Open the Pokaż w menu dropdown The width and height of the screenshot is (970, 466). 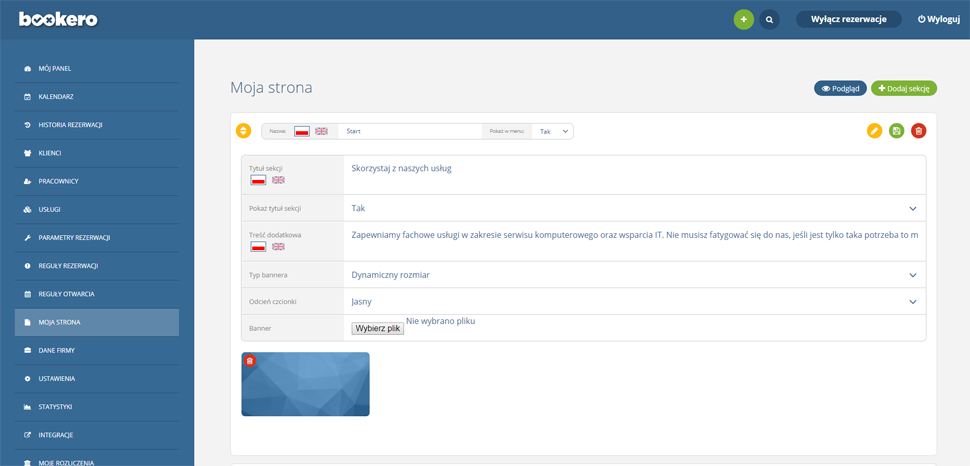pos(552,131)
